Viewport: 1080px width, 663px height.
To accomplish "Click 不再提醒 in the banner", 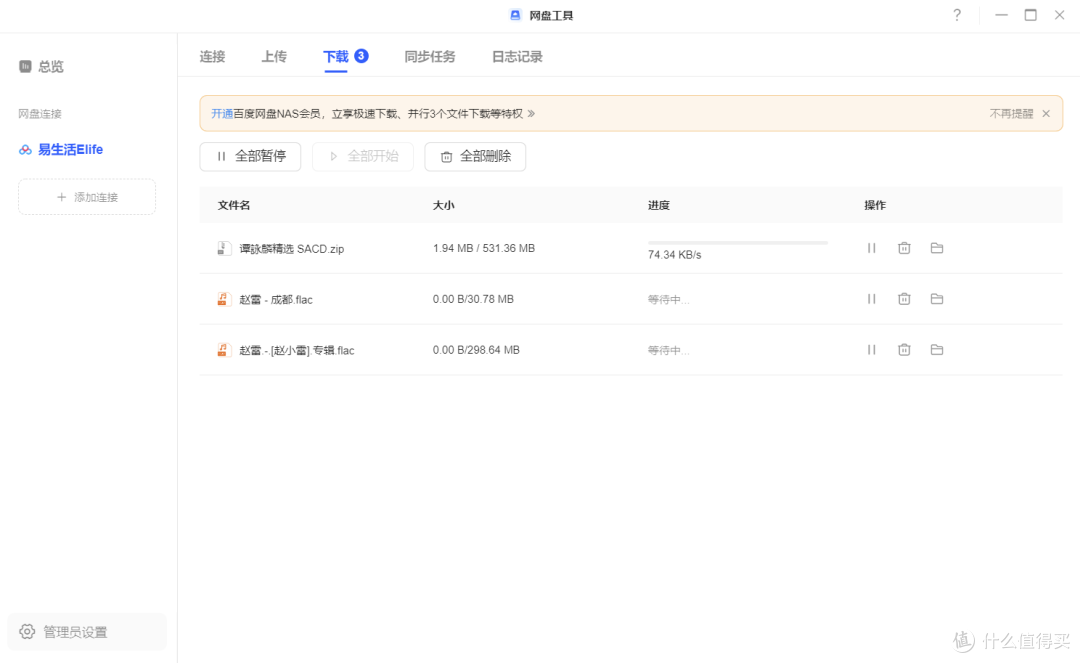I will pos(1011,114).
